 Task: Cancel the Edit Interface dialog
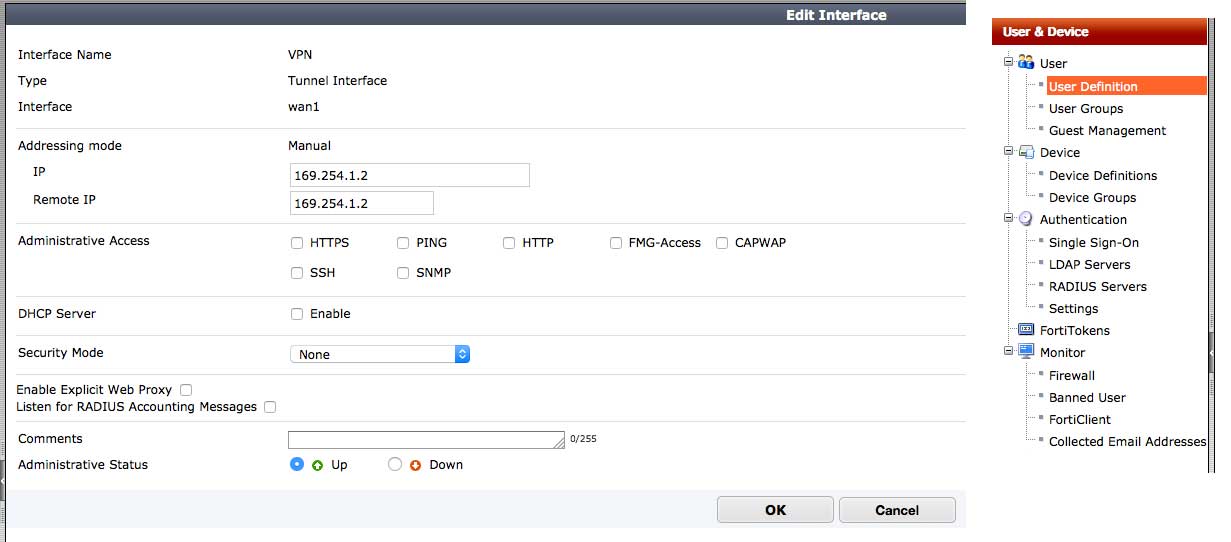pyautogui.click(x=896, y=510)
